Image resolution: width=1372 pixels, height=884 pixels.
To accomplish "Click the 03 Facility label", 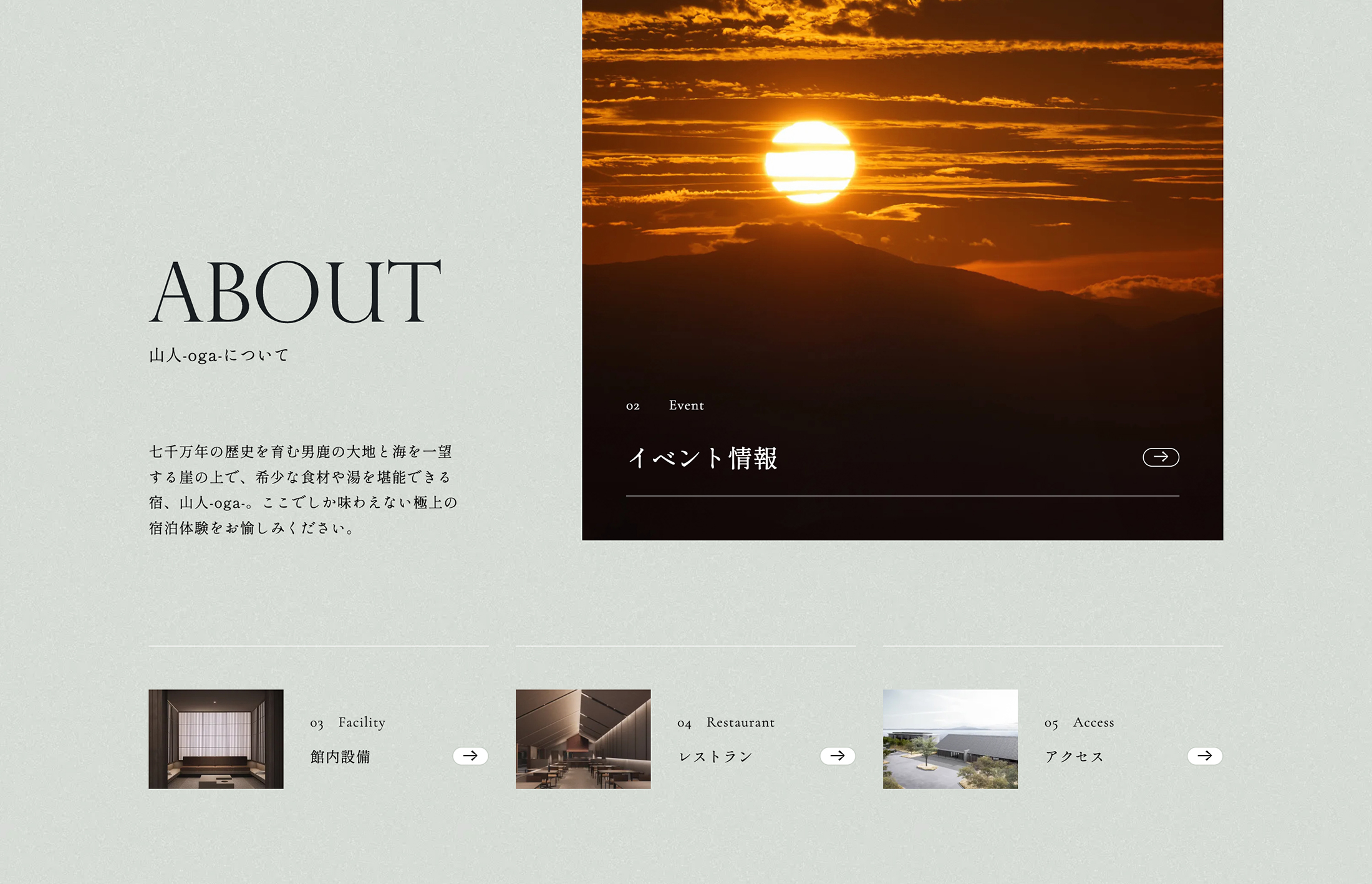I will pos(347,722).
